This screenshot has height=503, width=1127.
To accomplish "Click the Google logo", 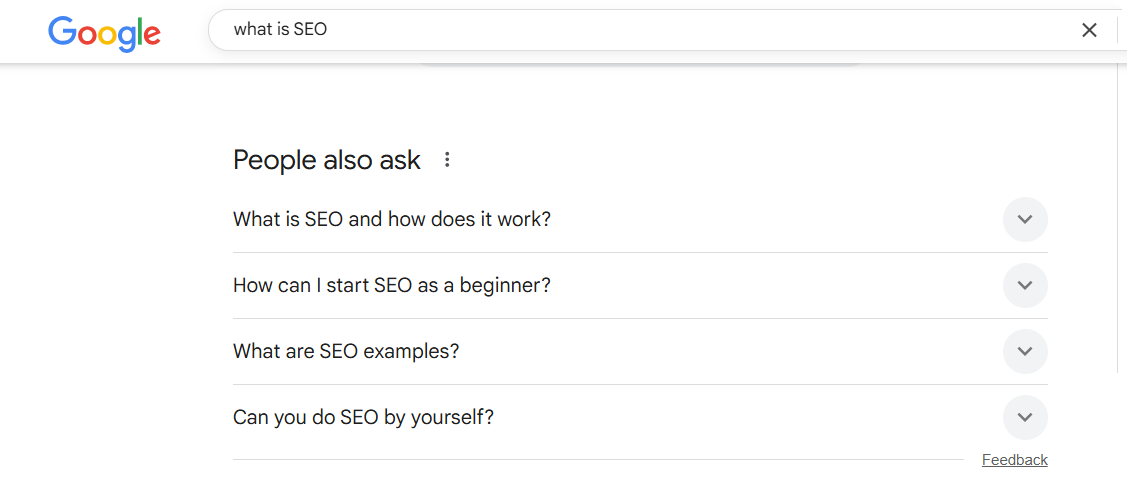I will click(104, 33).
